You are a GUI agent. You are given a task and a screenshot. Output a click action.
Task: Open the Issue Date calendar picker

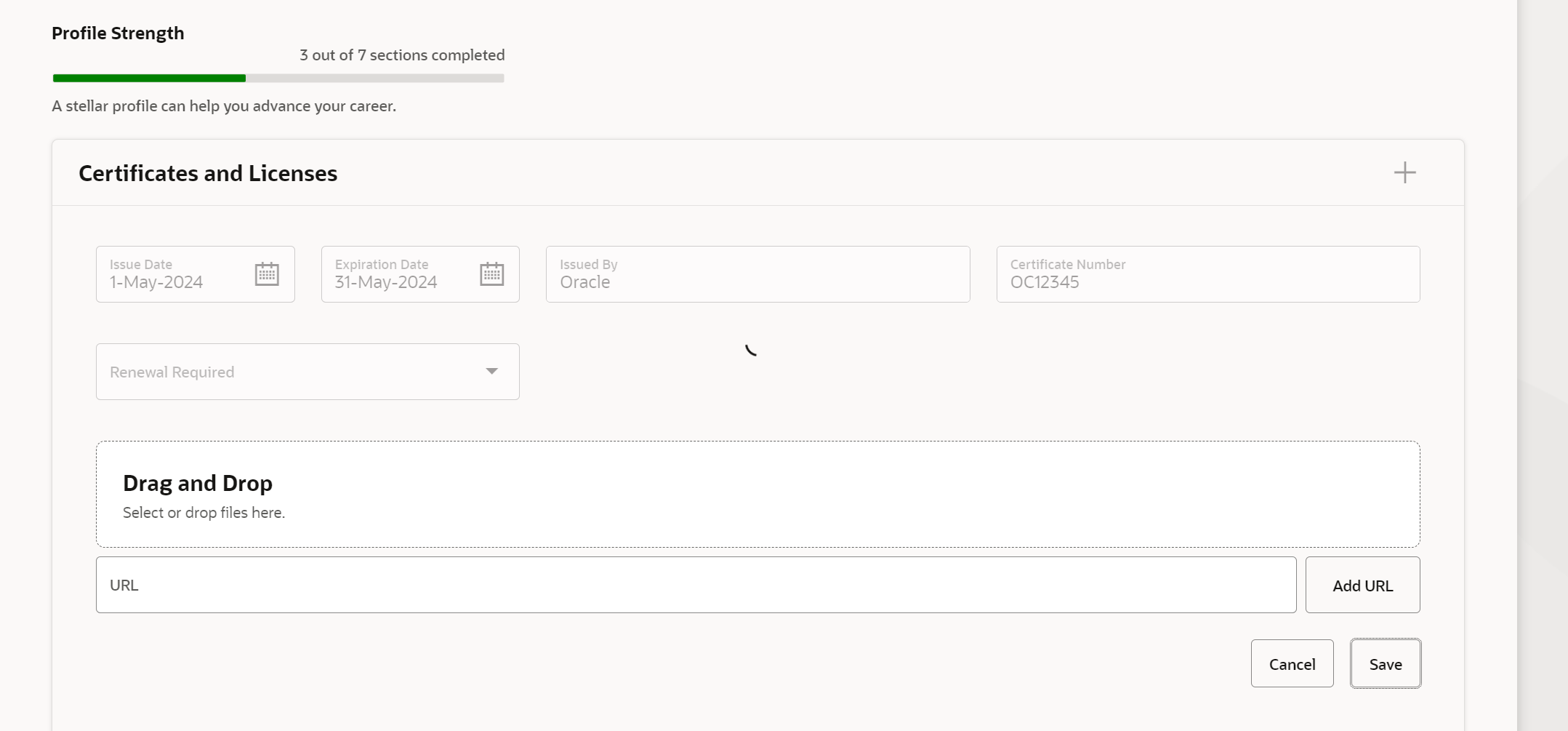tap(267, 273)
